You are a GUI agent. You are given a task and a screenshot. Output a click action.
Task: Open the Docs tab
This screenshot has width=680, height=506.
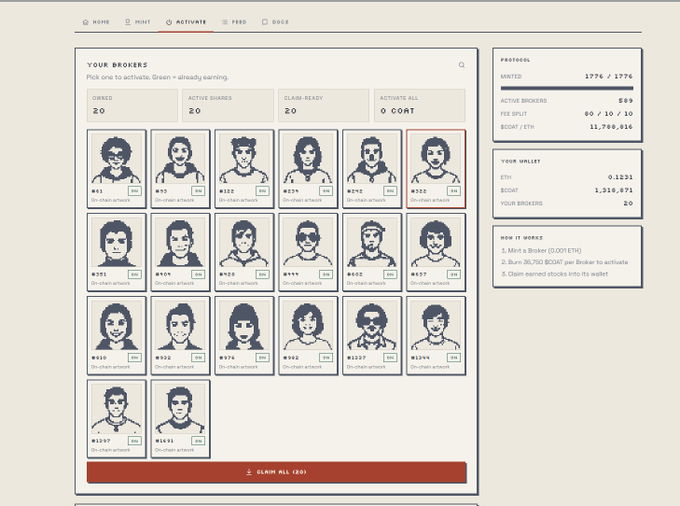pos(275,22)
